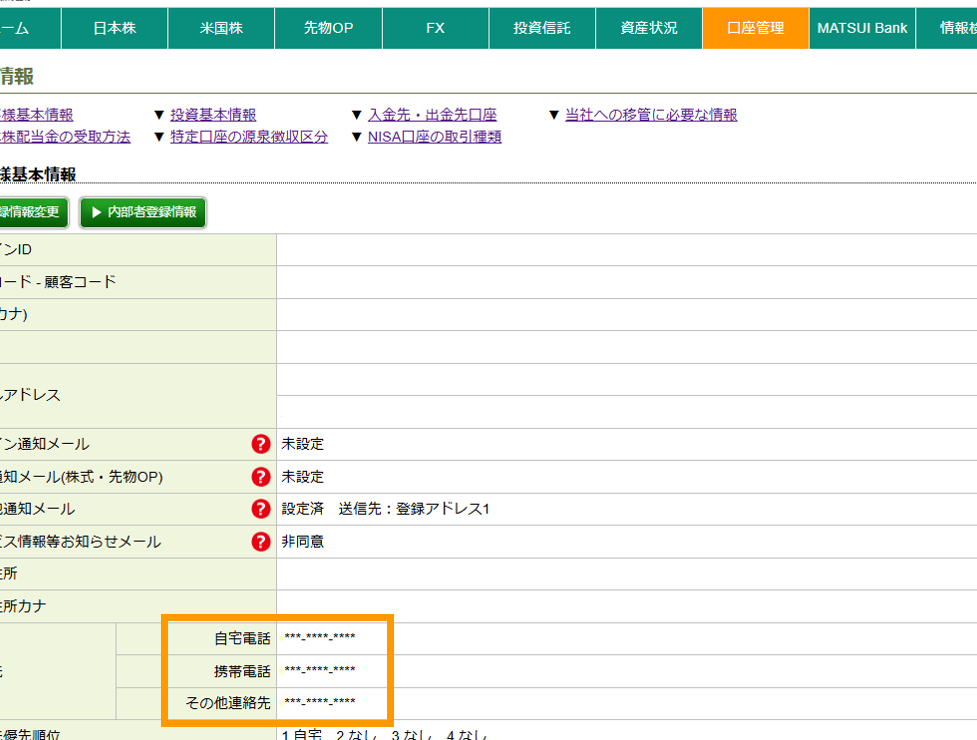Open the MATSUI Bank tab
The image size is (977, 740).
862,28
